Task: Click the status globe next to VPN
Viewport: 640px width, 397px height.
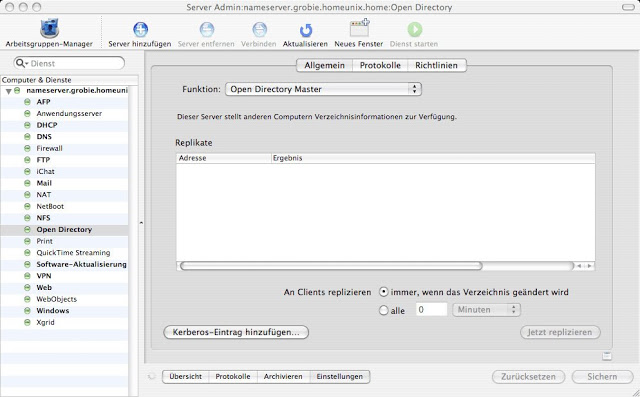Action: click(27, 276)
